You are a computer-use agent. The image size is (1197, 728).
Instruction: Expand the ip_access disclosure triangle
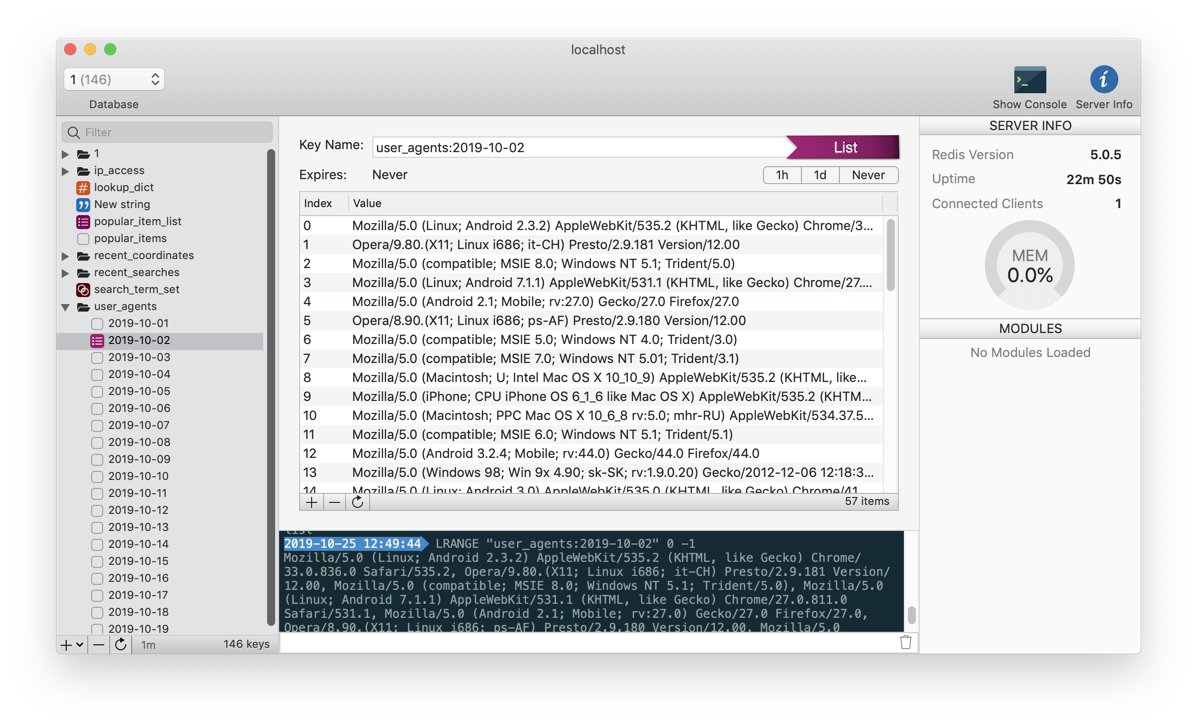coord(65,171)
